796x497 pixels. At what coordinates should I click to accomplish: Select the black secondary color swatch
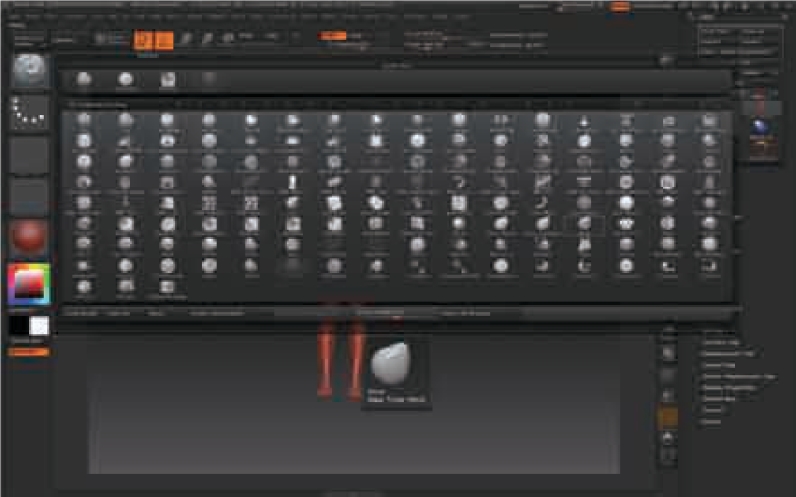tap(19, 326)
